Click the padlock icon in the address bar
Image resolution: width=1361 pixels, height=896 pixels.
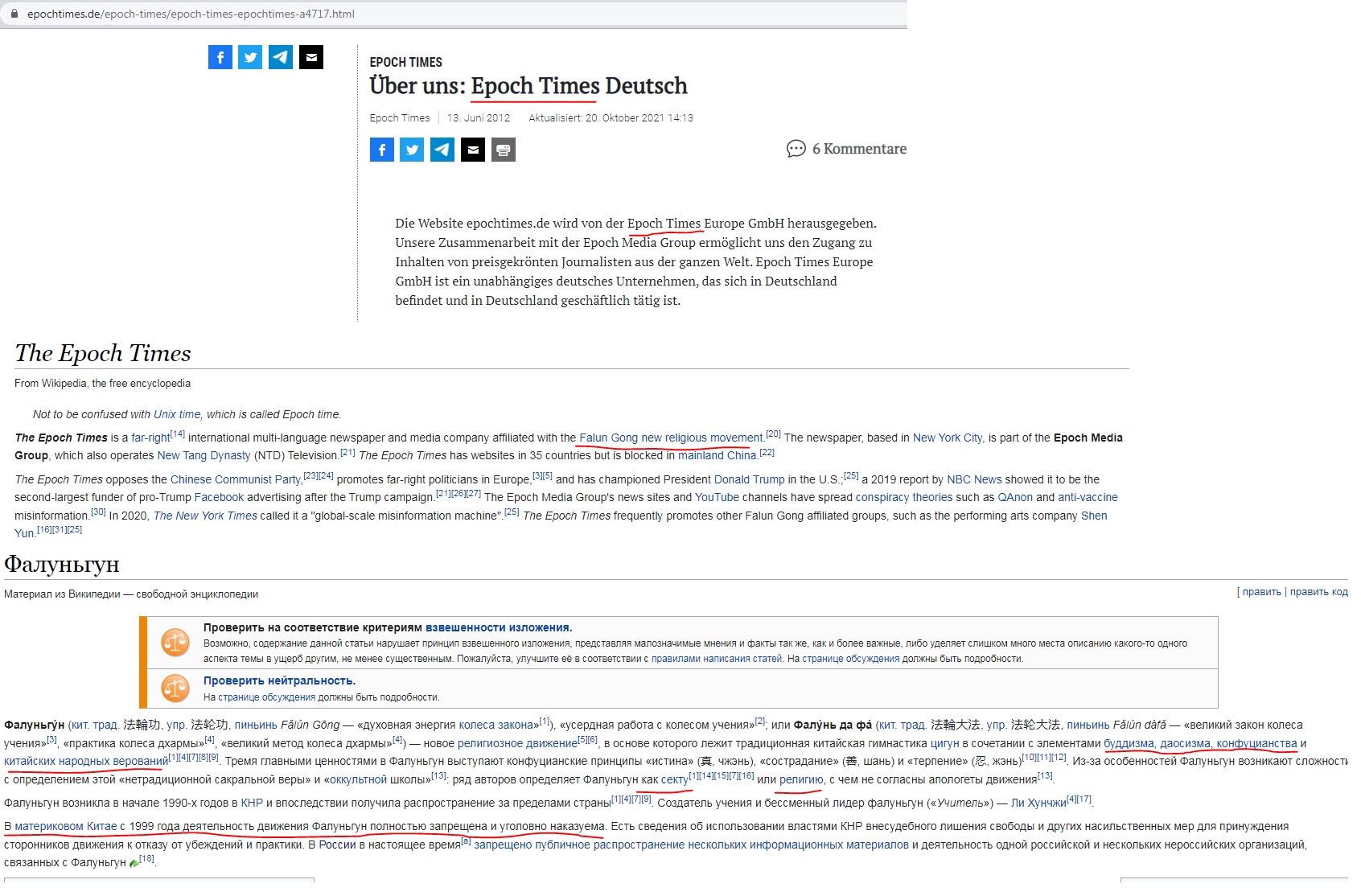14,14
